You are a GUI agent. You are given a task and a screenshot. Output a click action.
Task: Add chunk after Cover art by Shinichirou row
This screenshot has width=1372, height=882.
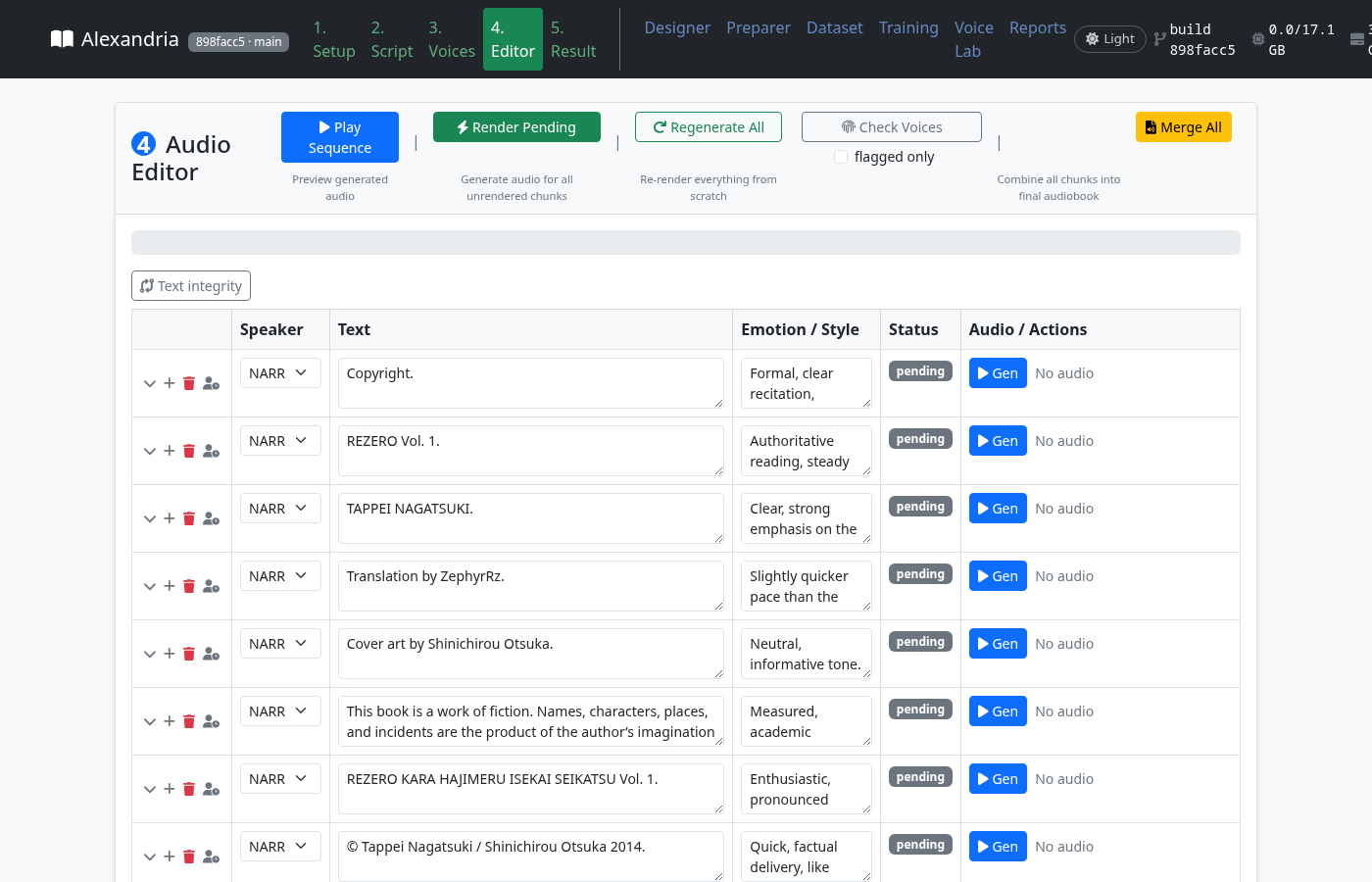click(169, 654)
